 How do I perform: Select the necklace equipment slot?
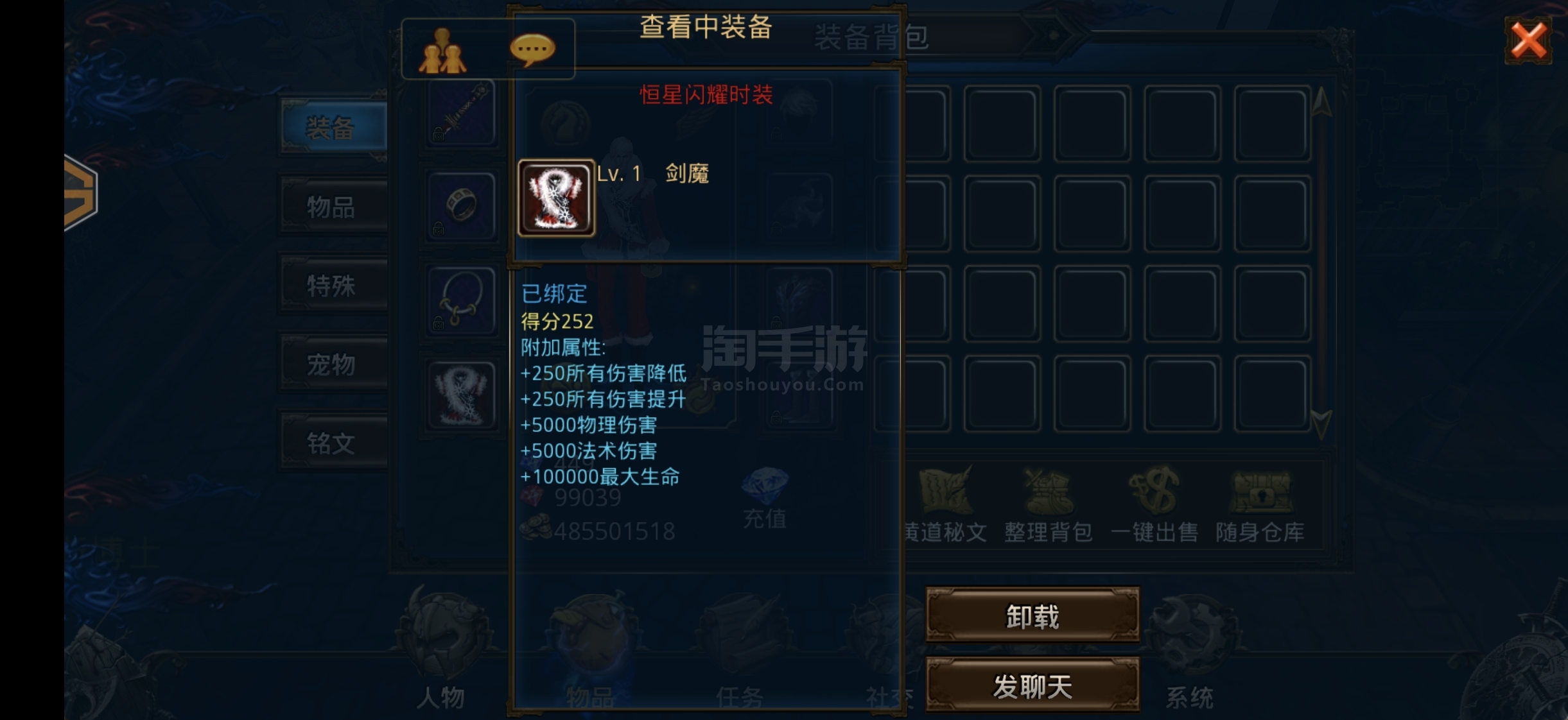[x=462, y=300]
